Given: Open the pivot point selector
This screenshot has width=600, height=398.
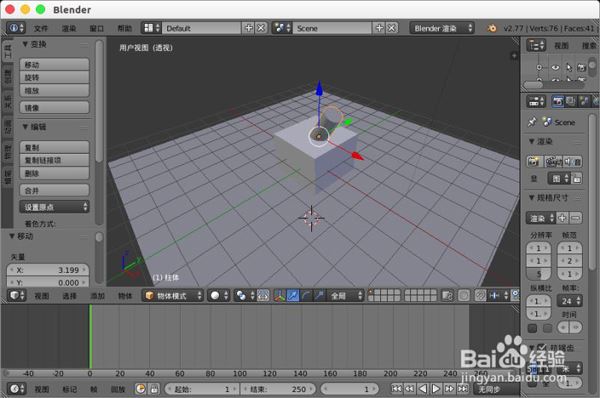Looking at the screenshot, I should tap(244, 295).
